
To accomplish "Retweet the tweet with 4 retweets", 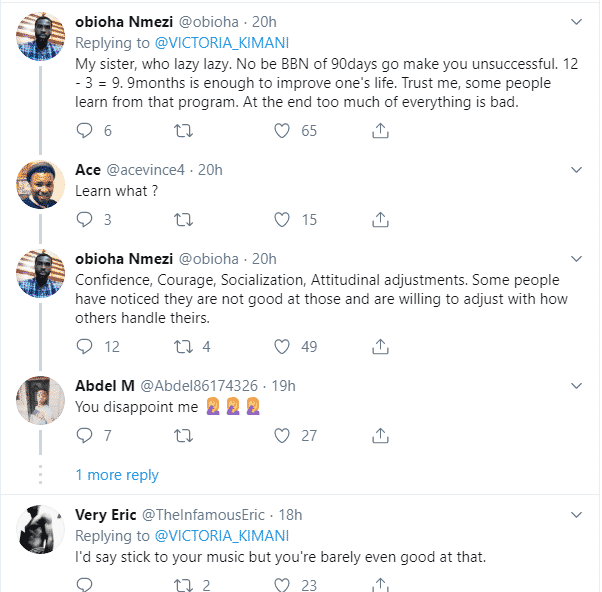I will tap(183, 346).
